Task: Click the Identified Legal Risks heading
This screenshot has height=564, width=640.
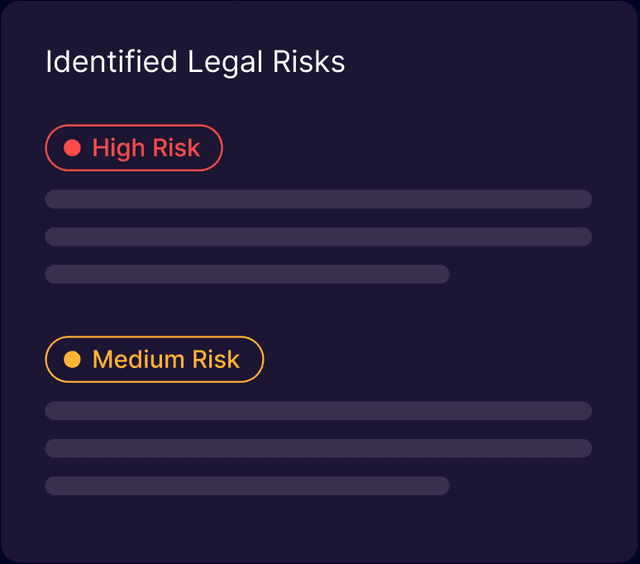Action: (195, 62)
